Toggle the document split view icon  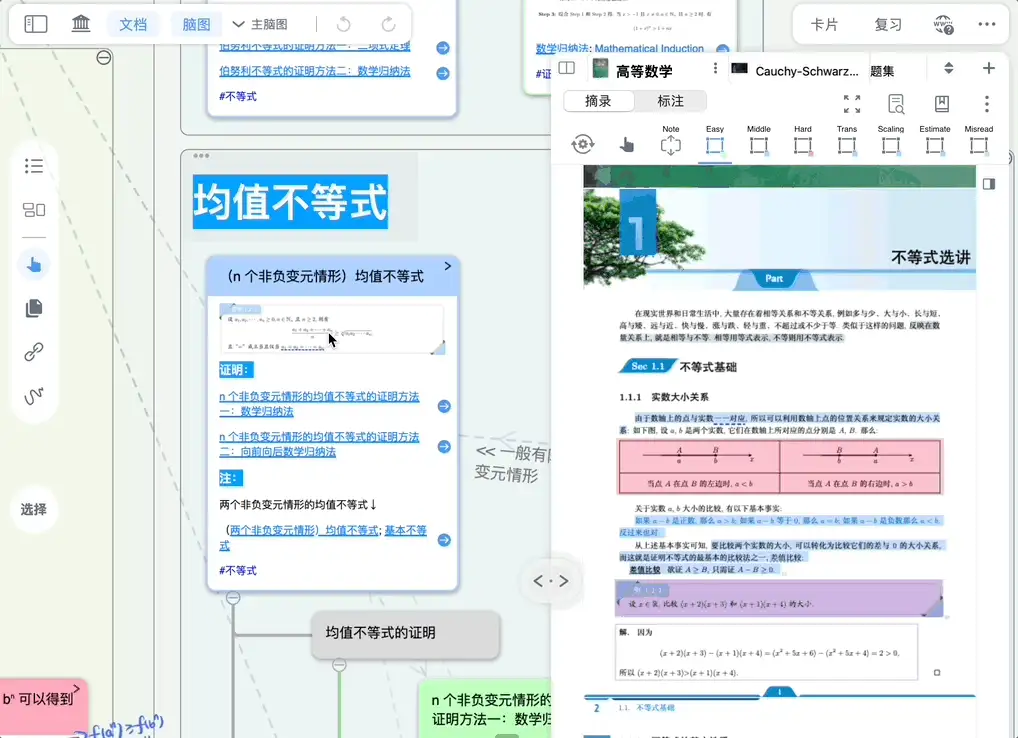coord(567,68)
